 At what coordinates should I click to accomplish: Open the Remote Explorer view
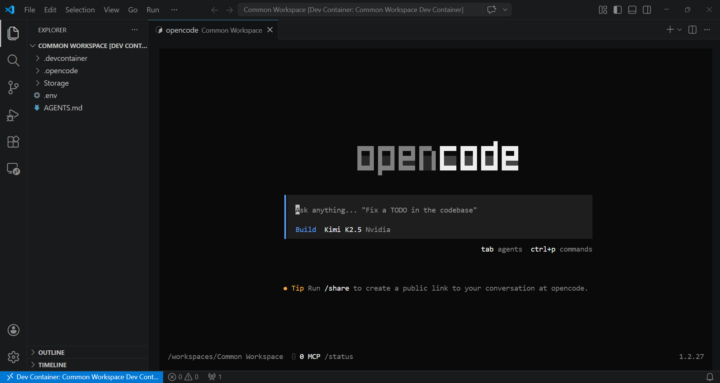(x=13, y=169)
